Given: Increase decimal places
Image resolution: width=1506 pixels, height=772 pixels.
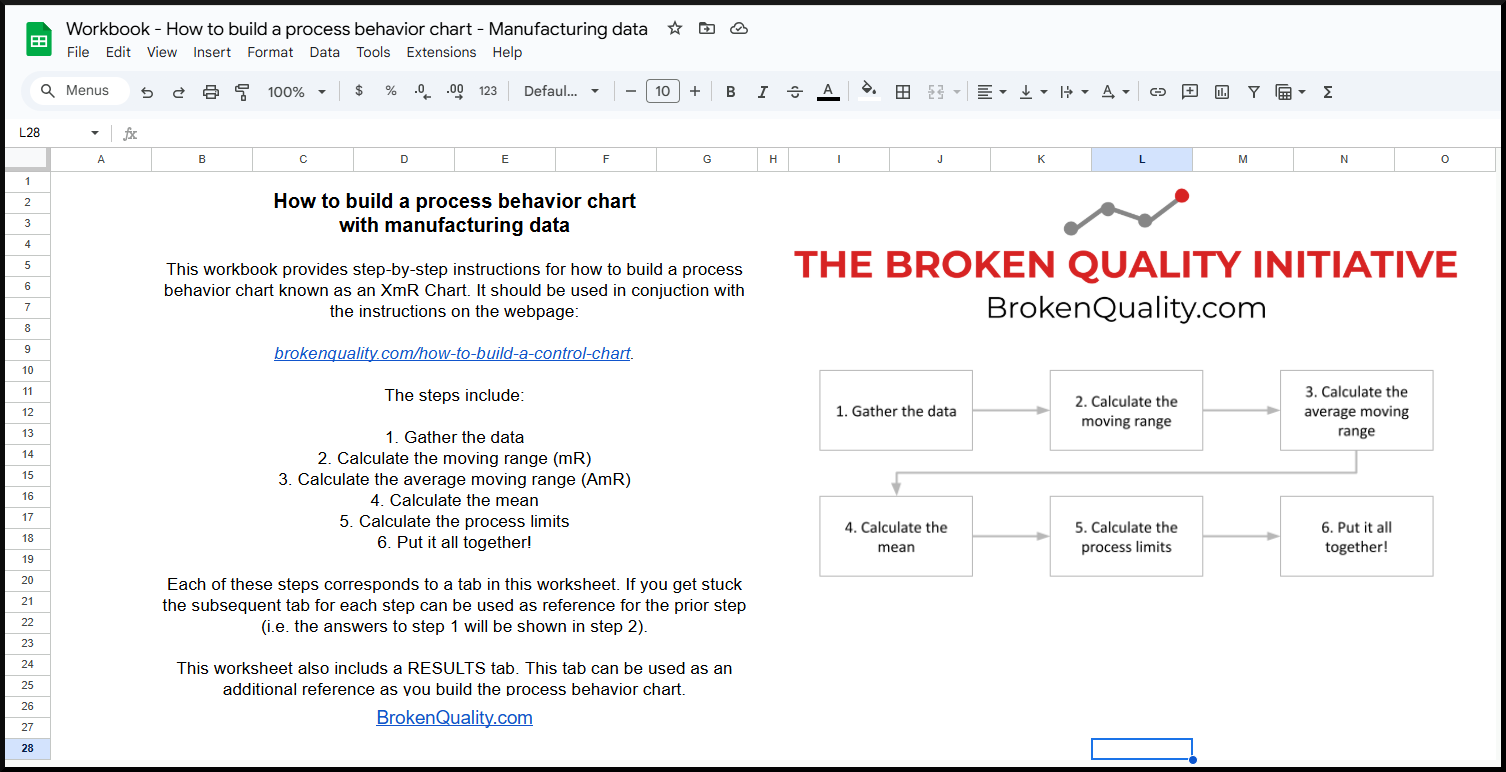Looking at the screenshot, I should (455, 91).
